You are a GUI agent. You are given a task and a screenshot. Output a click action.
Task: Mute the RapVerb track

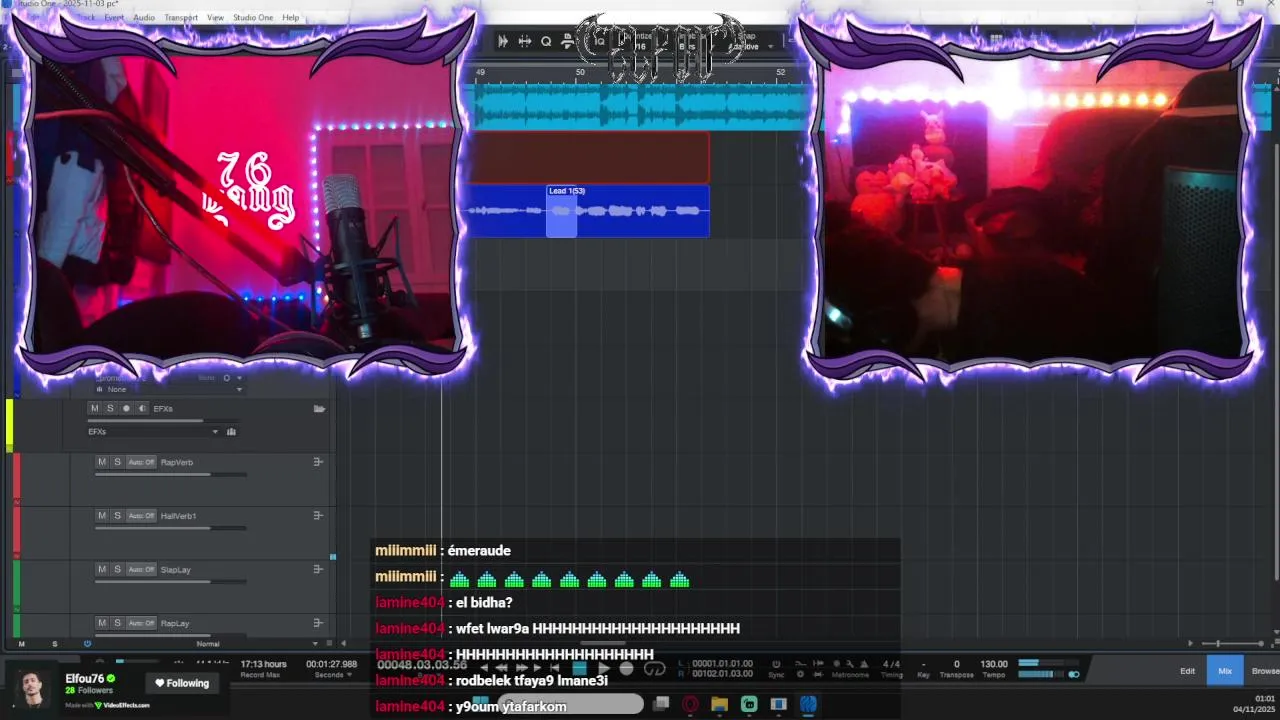pos(101,462)
